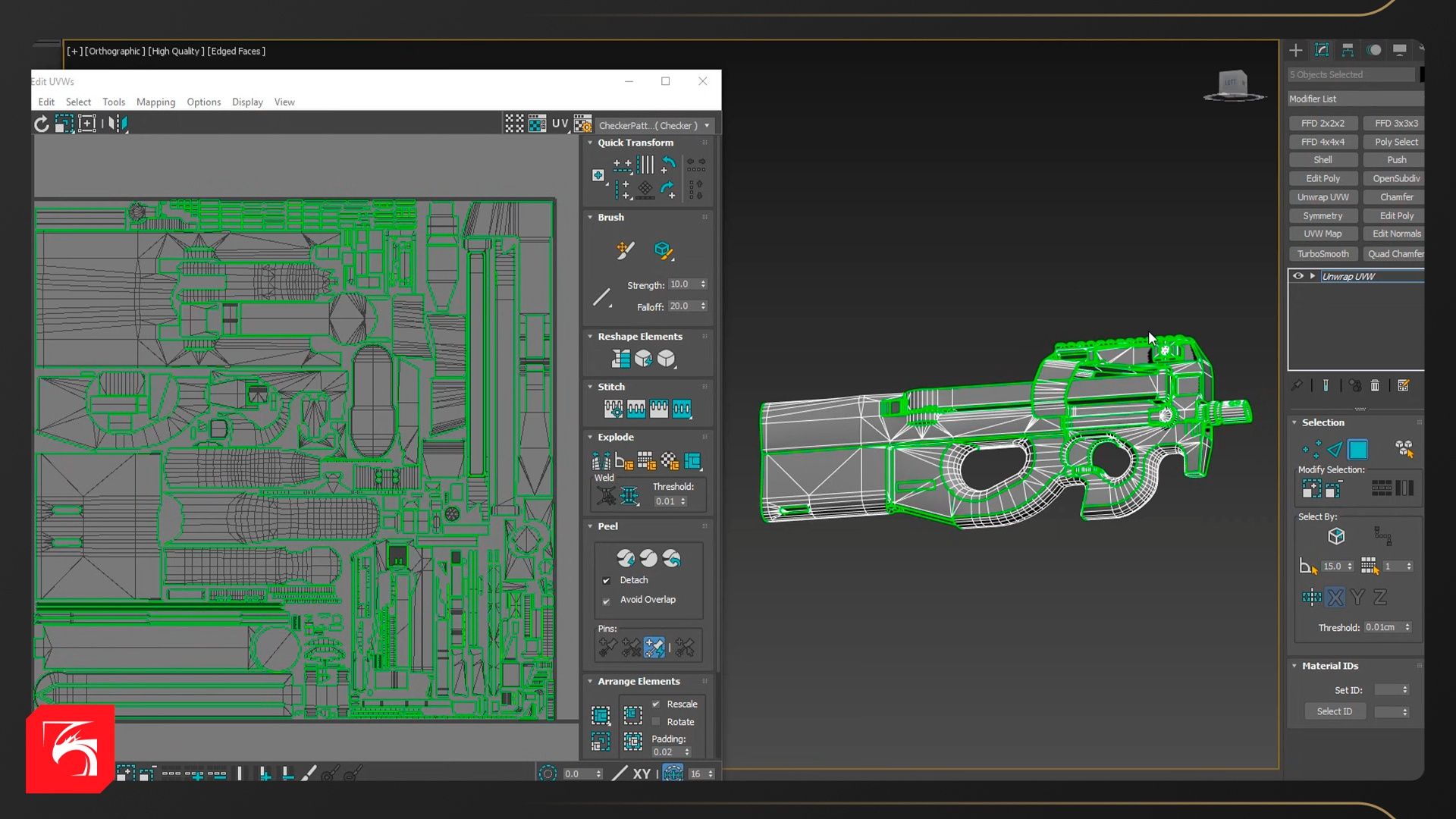Click the Straighten Selection icon in Reshape Elements
This screenshot has width=1456, height=819.
(x=621, y=359)
